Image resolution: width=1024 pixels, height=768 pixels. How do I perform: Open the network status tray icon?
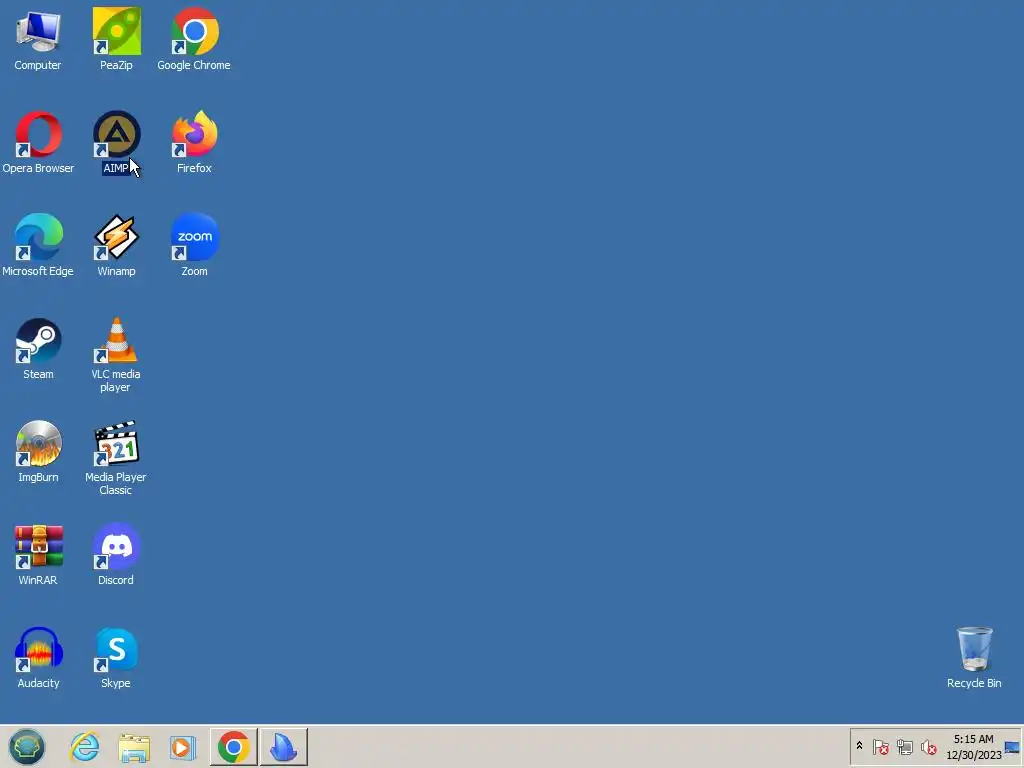(904, 746)
